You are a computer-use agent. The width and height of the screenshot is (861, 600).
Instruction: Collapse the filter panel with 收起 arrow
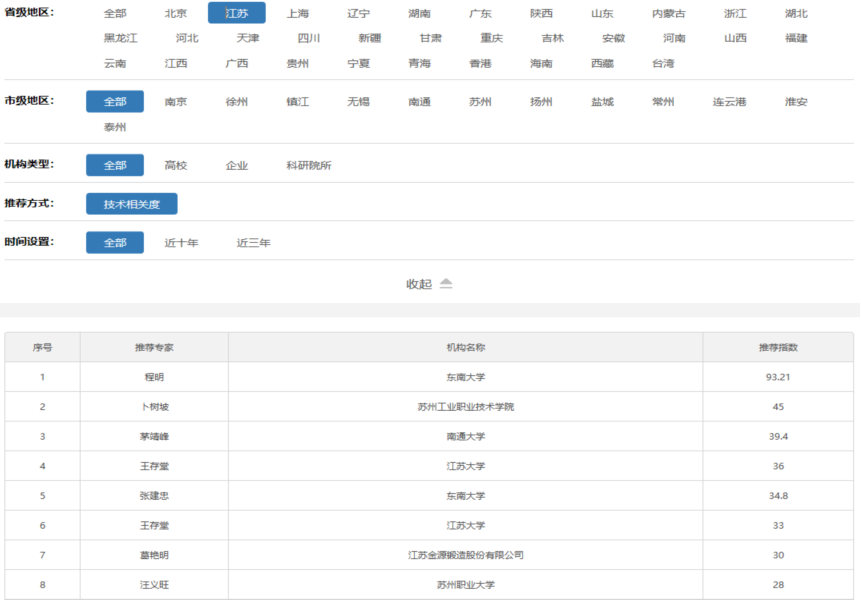(x=429, y=284)
